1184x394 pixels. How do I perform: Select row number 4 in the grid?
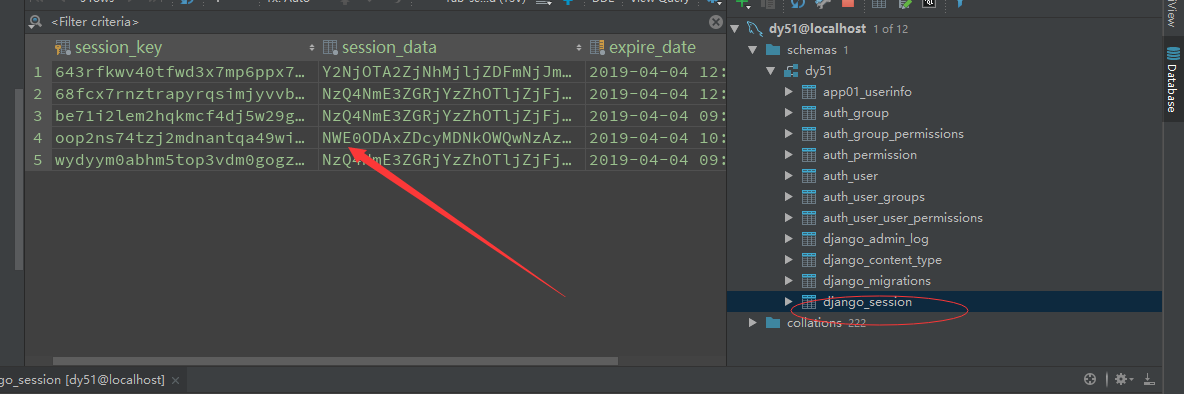(x=38, y=138)
